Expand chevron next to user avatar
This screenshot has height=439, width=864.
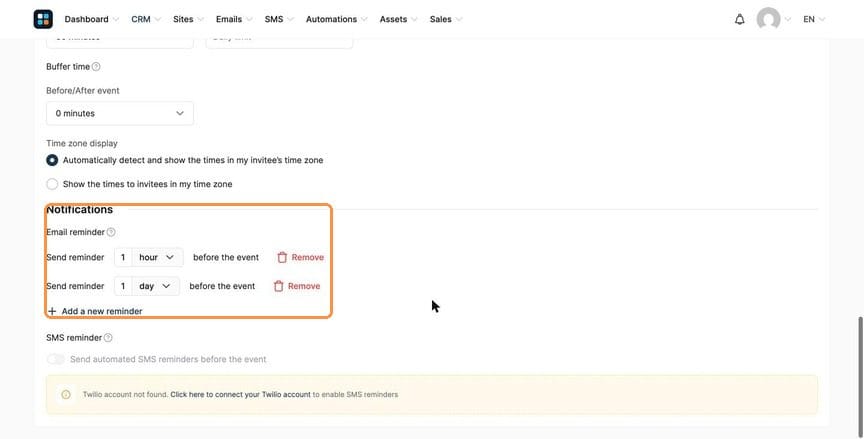(787, 19)
